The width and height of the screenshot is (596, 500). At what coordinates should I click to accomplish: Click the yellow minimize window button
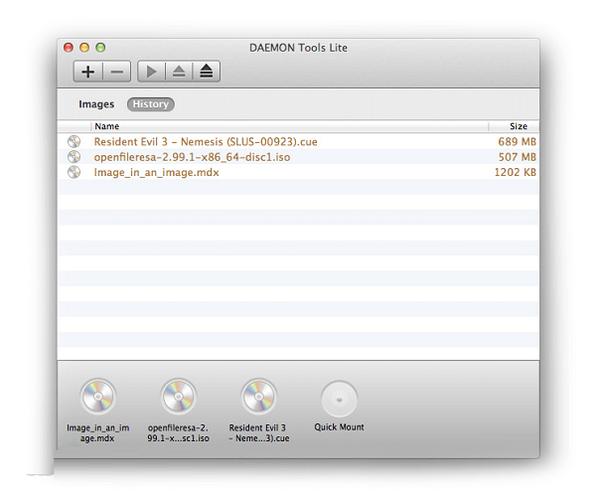(84, 48)
